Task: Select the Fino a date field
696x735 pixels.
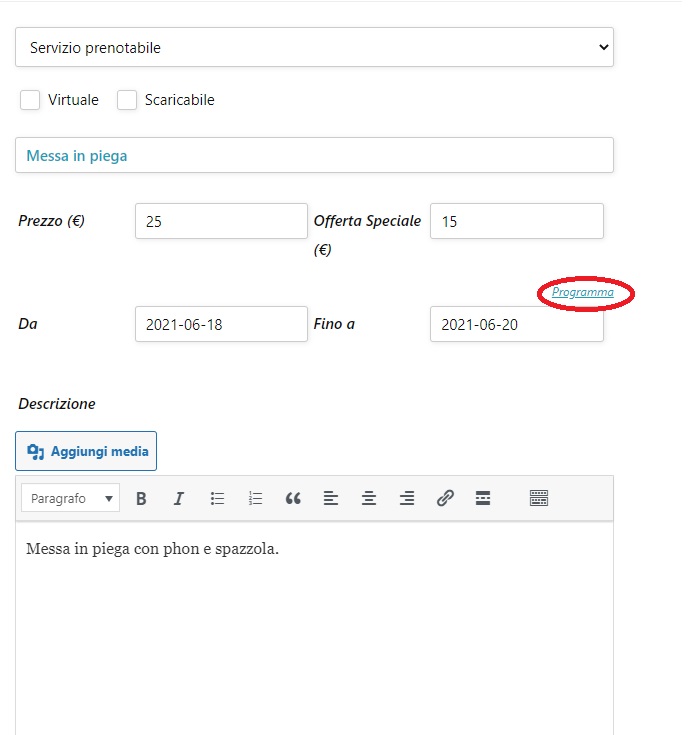Action: 516,324
